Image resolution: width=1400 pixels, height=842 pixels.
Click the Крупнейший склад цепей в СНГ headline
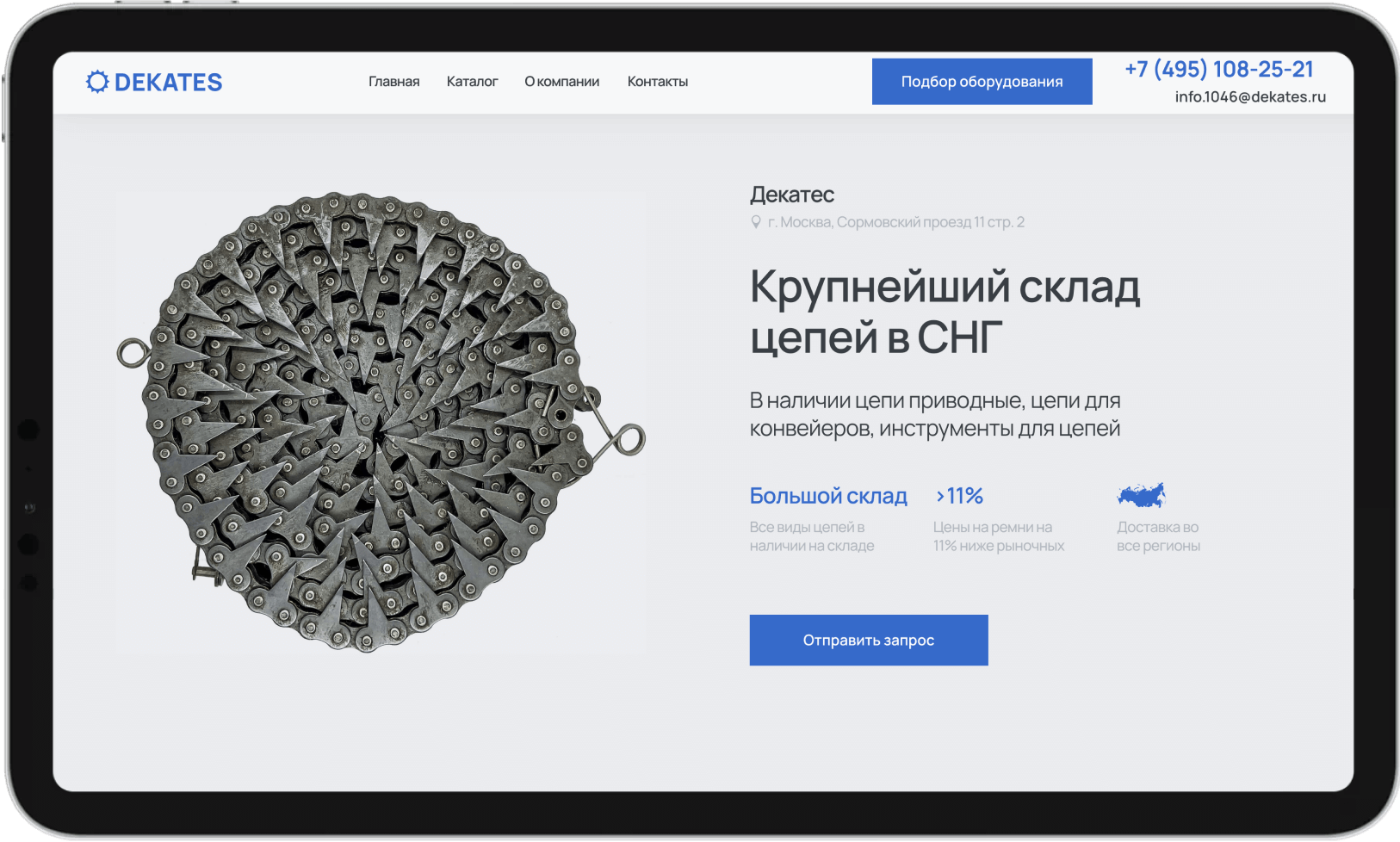click(945, 311)
